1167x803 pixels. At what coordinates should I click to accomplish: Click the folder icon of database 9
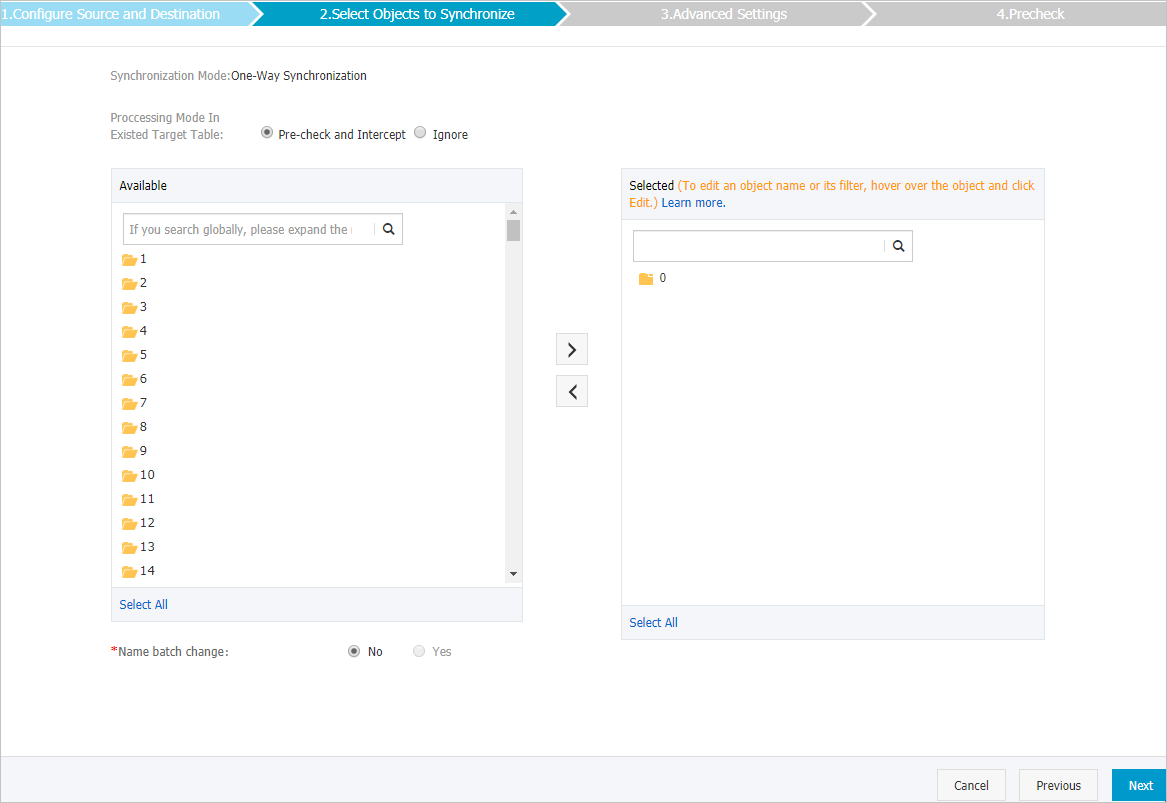pyautogui.click(x=130, y=452)
